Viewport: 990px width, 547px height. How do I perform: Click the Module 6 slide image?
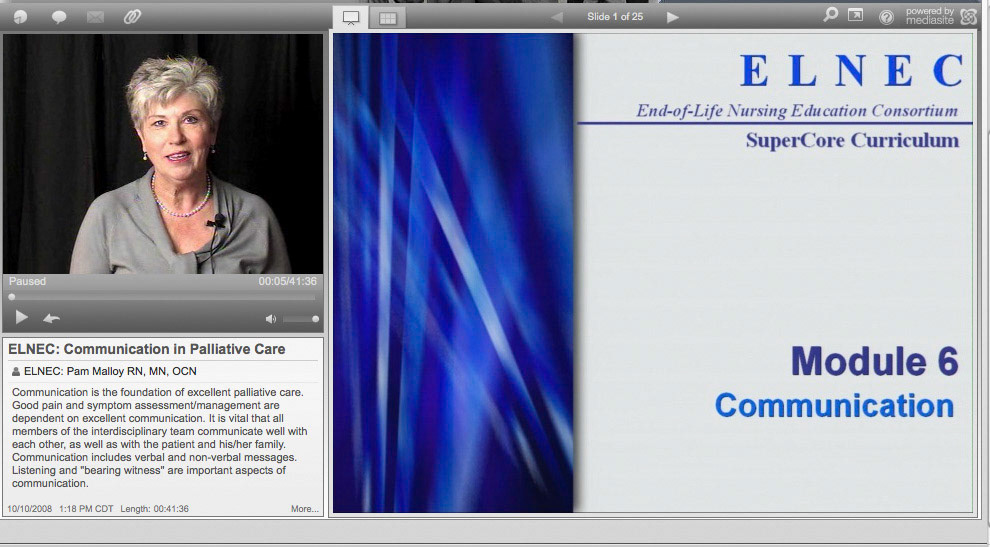coord(653,272)
